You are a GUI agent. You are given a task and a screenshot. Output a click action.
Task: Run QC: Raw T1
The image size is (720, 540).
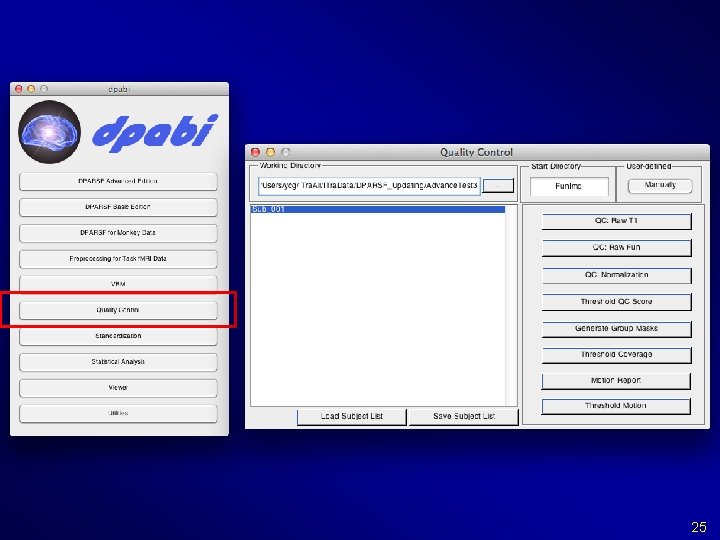click(616, 221)
